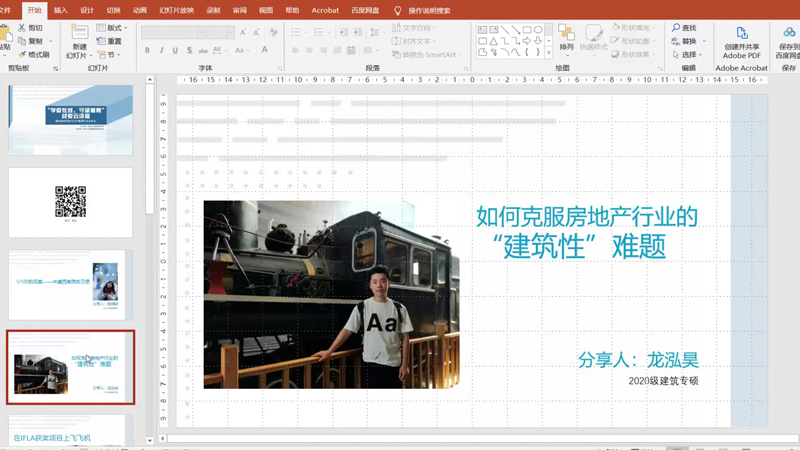The image size is (800, 450).
Task: Open the Acrobat tab
Action: pyautogui.click(x=325, y=10)
